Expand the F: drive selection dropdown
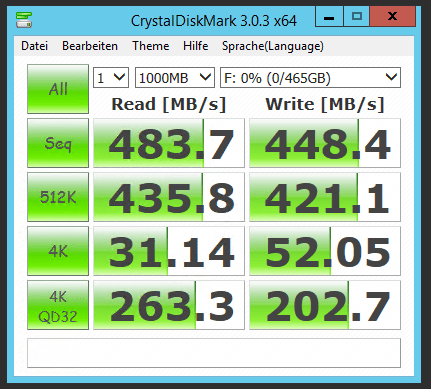This screenshot has height=389, width=431. point(310,78)
